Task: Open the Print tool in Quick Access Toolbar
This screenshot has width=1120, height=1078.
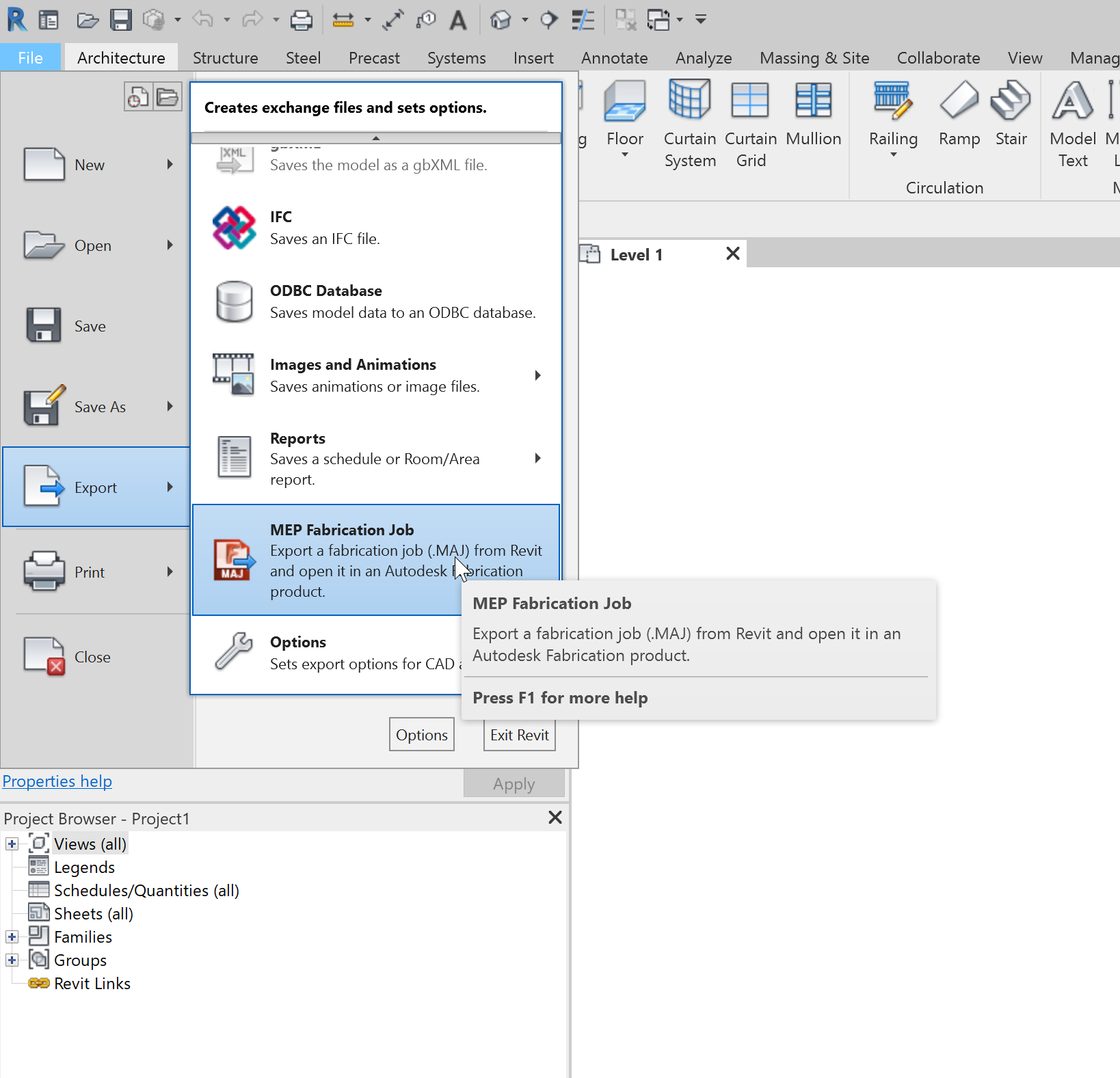Action: point(301,20)
